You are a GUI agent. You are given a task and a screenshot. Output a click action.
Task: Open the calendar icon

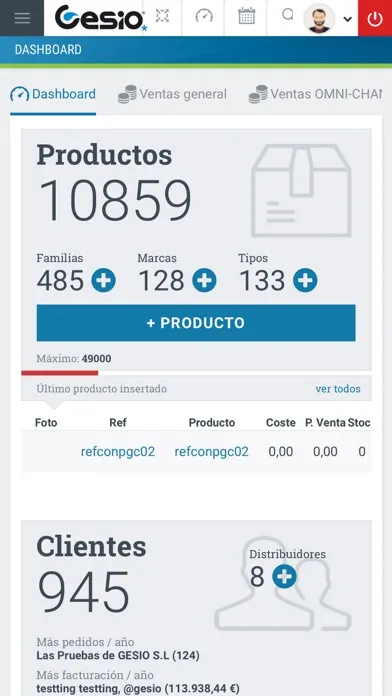point(246,16)
